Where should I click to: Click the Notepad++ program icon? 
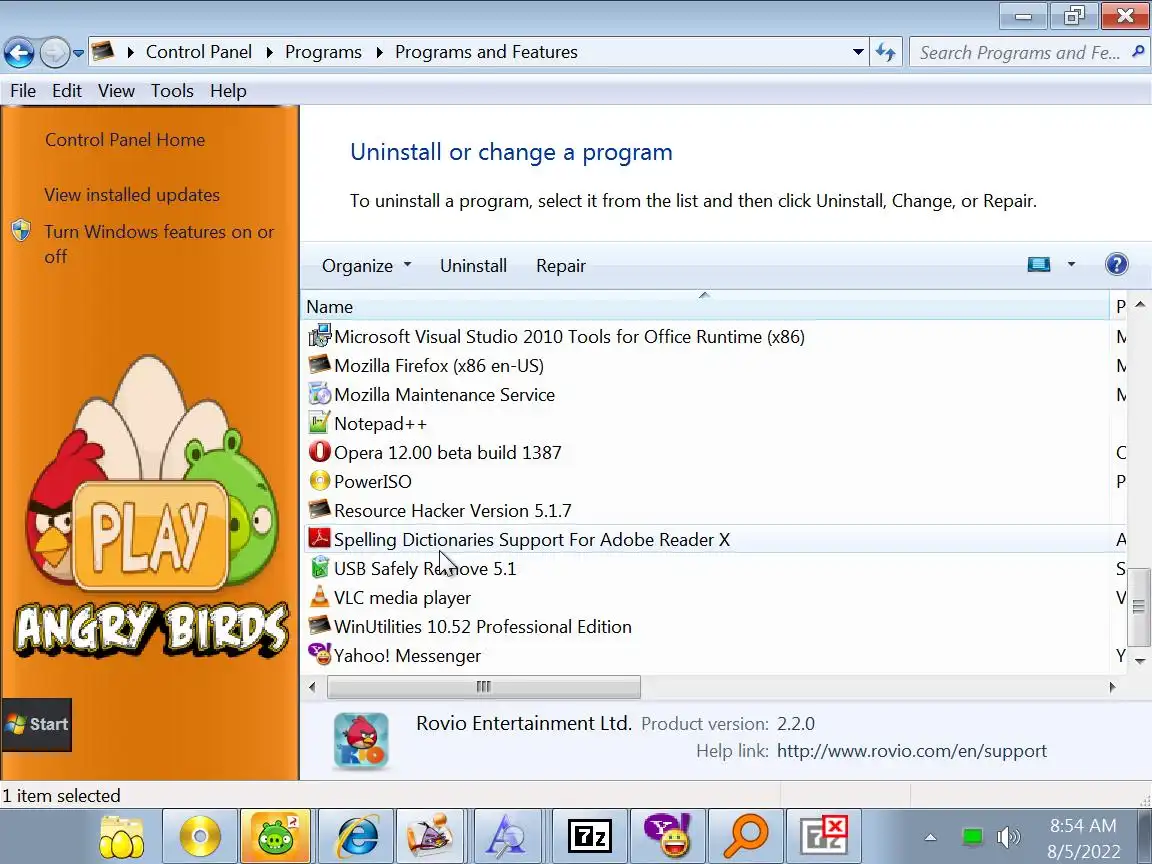click(319, 422)
